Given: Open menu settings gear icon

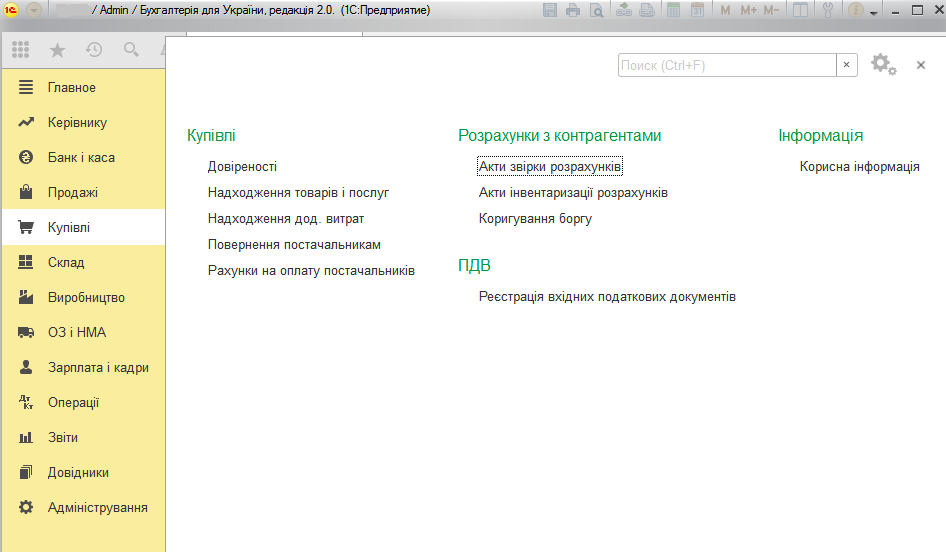Looking at the screenshot, I should tap(883, 64).
